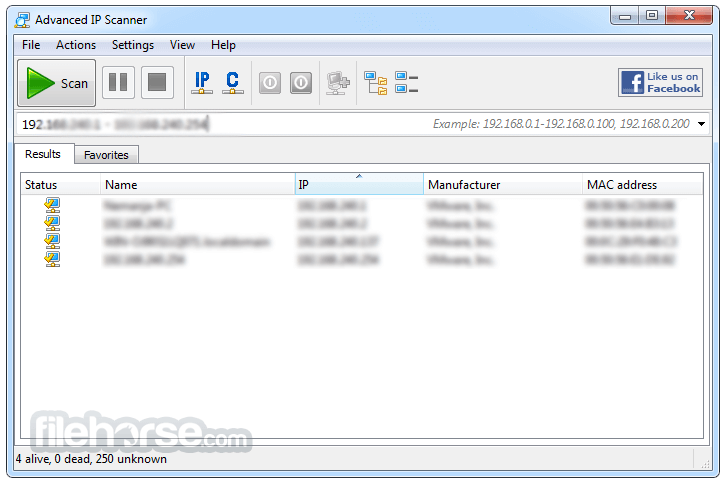Click the IP subnet toolbar icon
The image size is (725, 483).
(202, 83)
